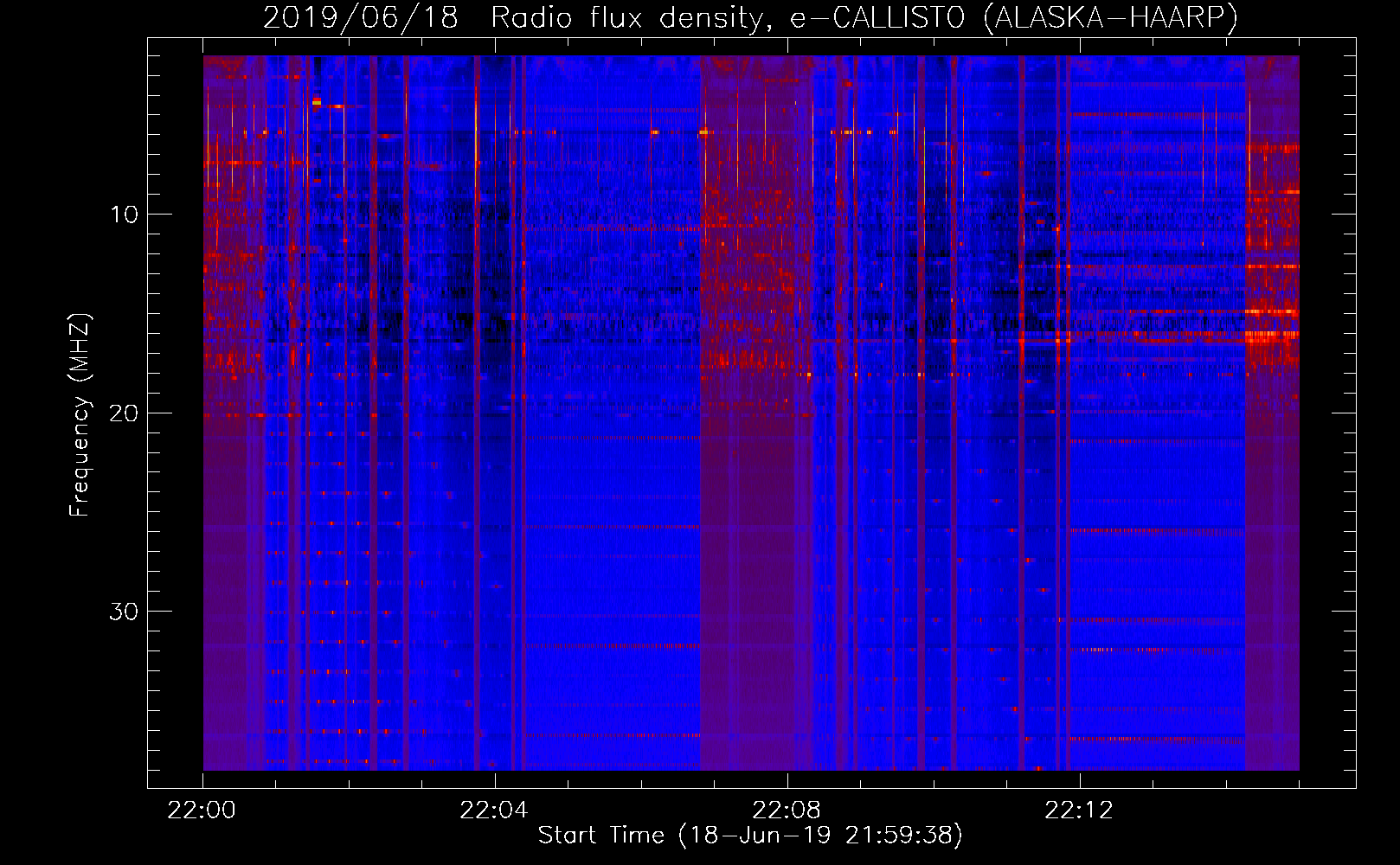Image resolution: width=1400 pixels, height=865 pixels.
Task: Click the 22:08 time tick label
Action: click(x=787, y=811)
